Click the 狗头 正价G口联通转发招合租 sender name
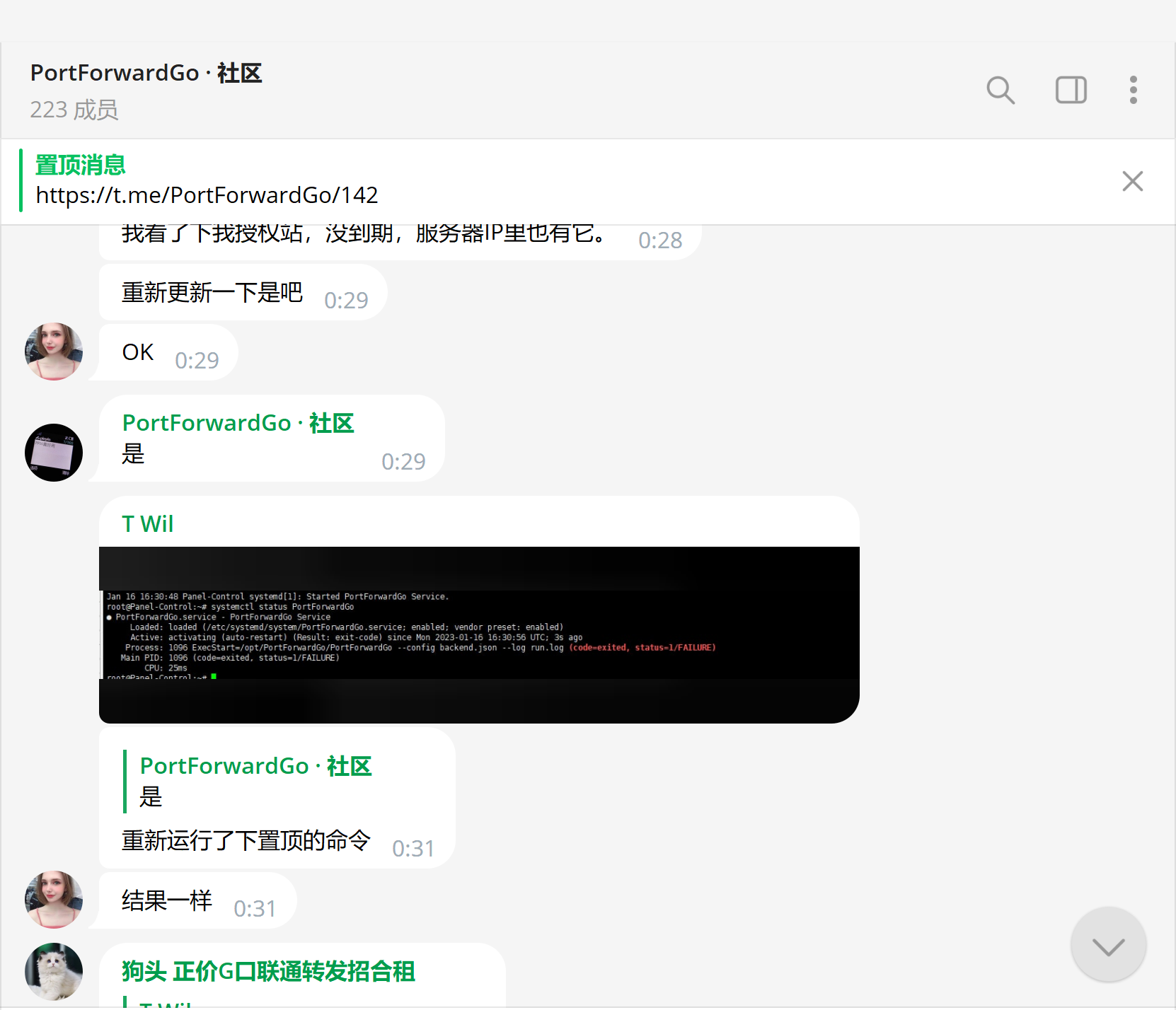The image size is (1176, 1010). [268, 971]
